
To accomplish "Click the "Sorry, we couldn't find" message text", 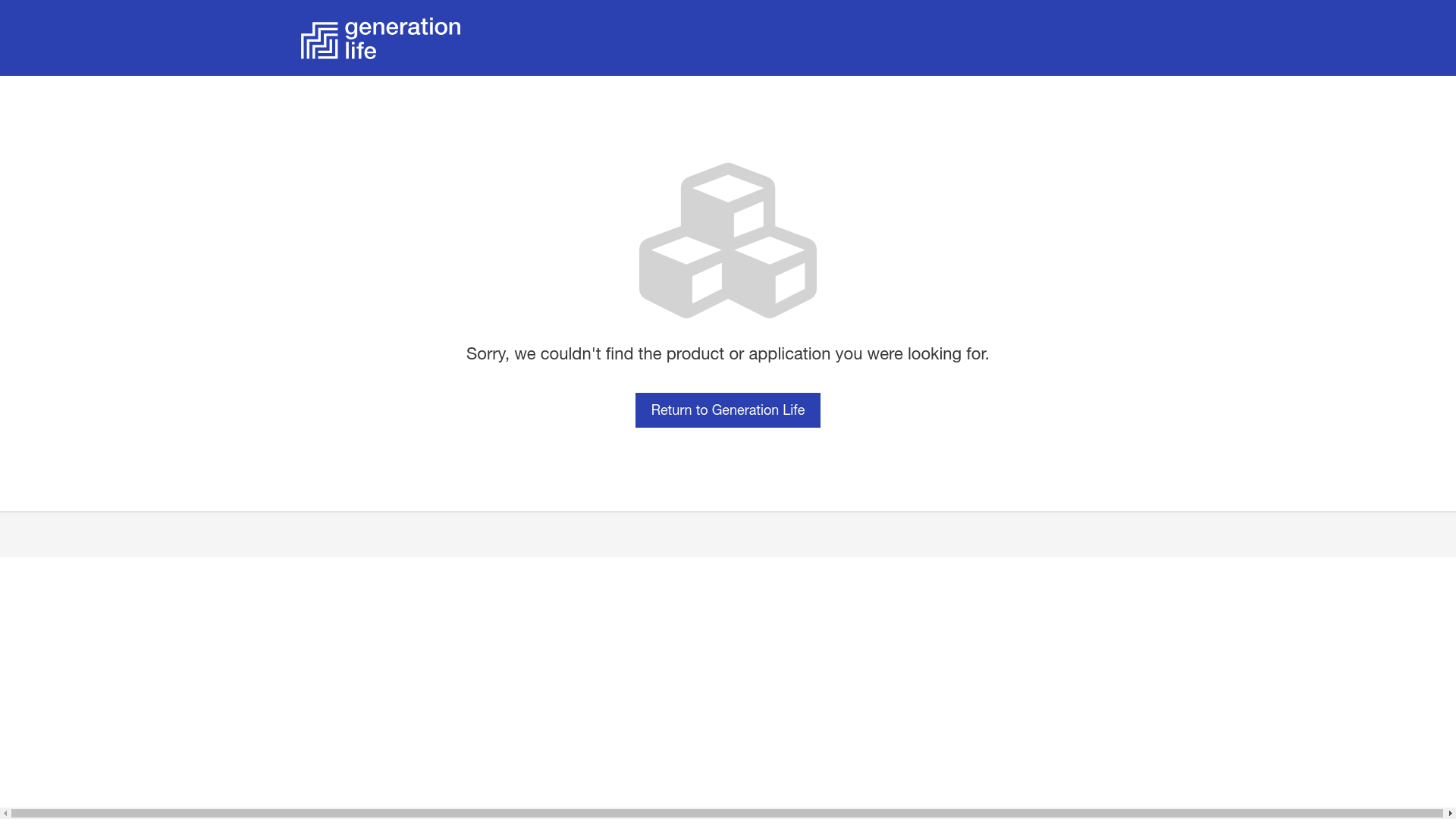I will (x=727, y=354).
